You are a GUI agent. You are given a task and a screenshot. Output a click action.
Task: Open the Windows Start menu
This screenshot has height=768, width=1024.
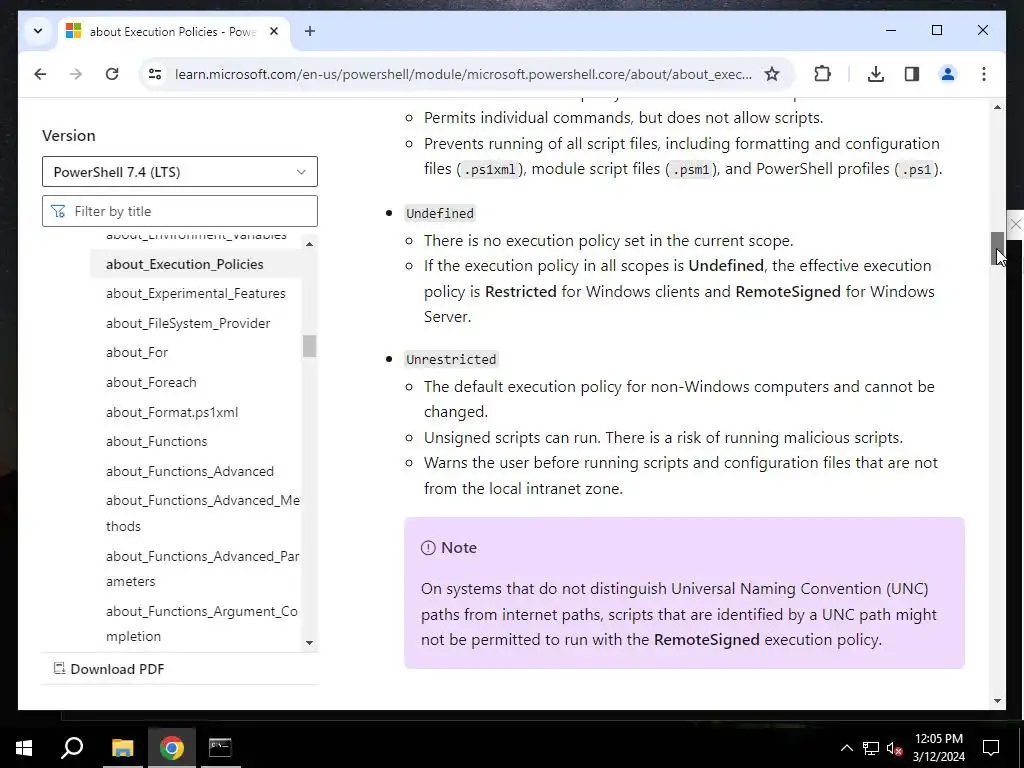pos(24,748)
